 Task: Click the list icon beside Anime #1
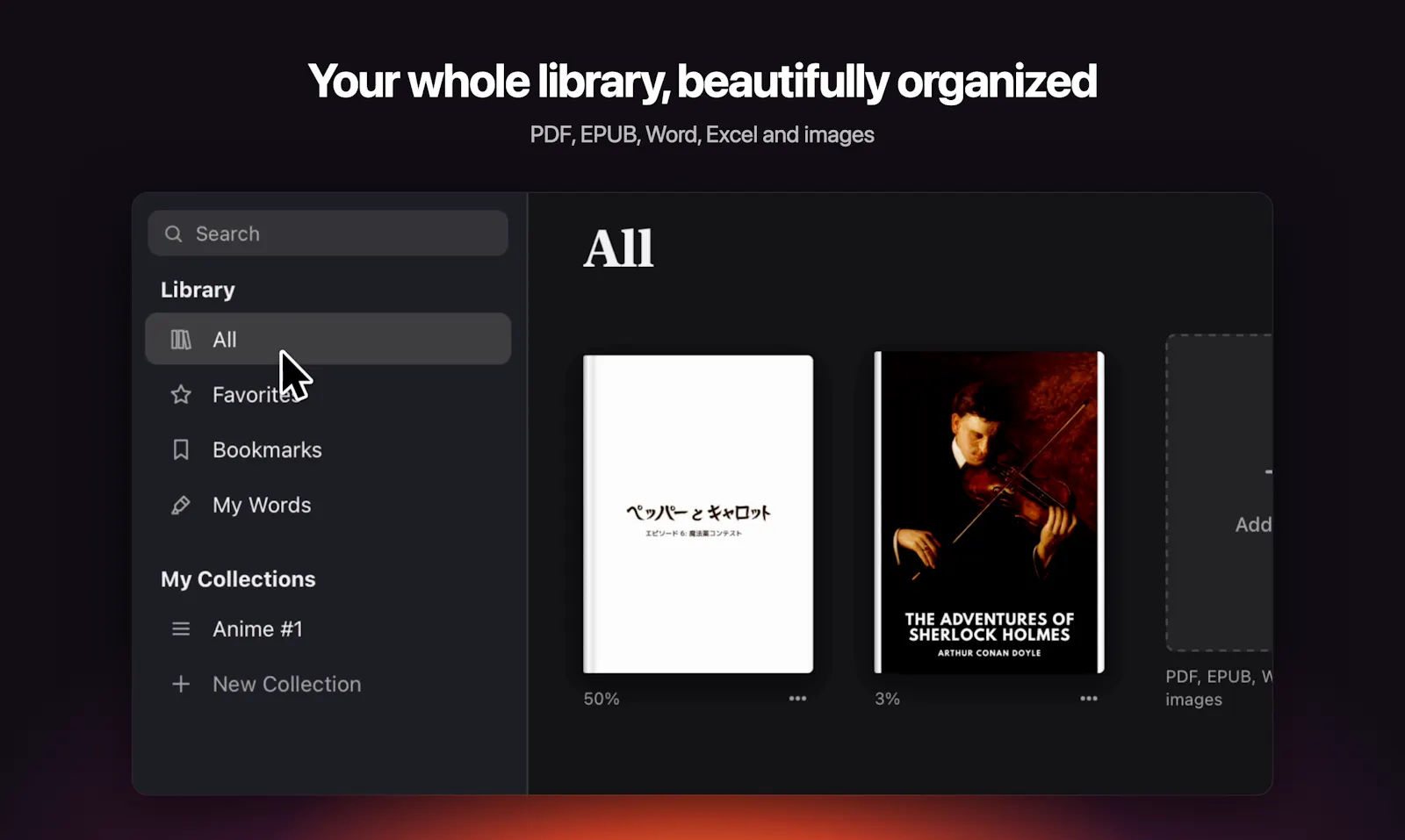tap(181, 629)
